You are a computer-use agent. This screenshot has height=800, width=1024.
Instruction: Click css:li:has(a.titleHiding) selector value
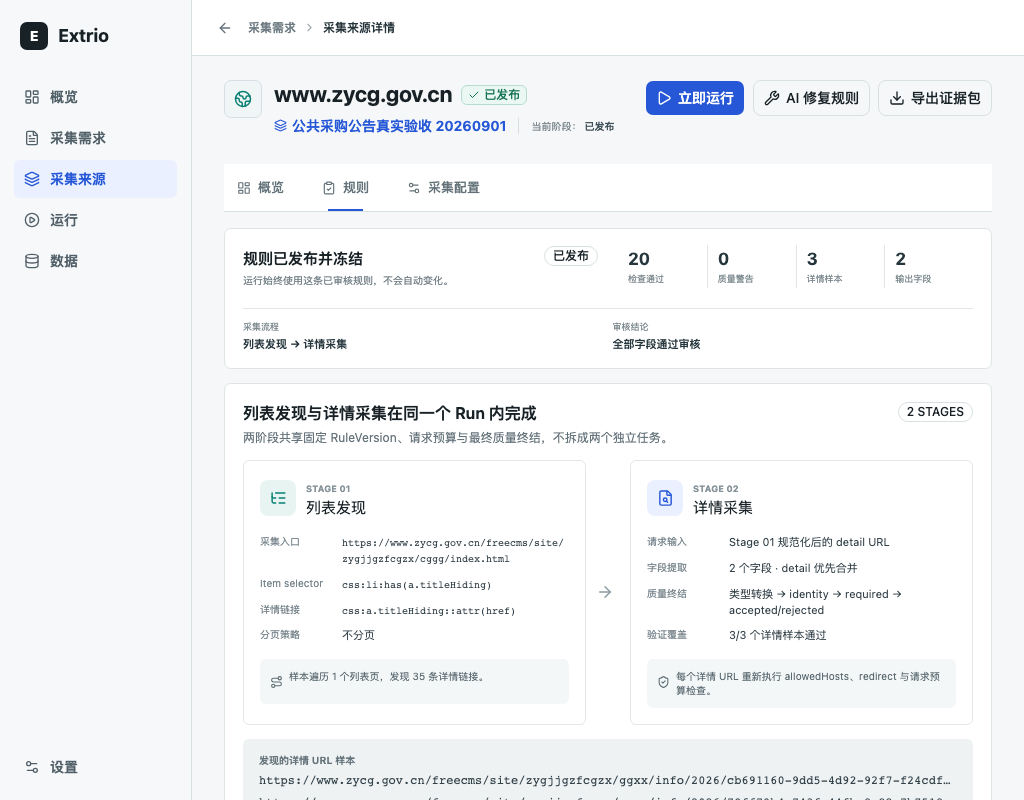(x=417, y=585)
